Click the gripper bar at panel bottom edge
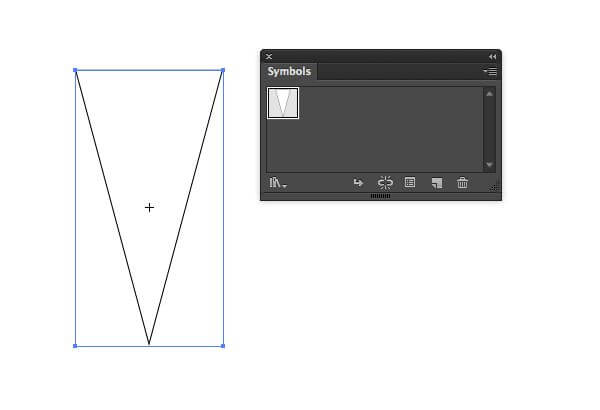600x410 pixels. point(381,196)
